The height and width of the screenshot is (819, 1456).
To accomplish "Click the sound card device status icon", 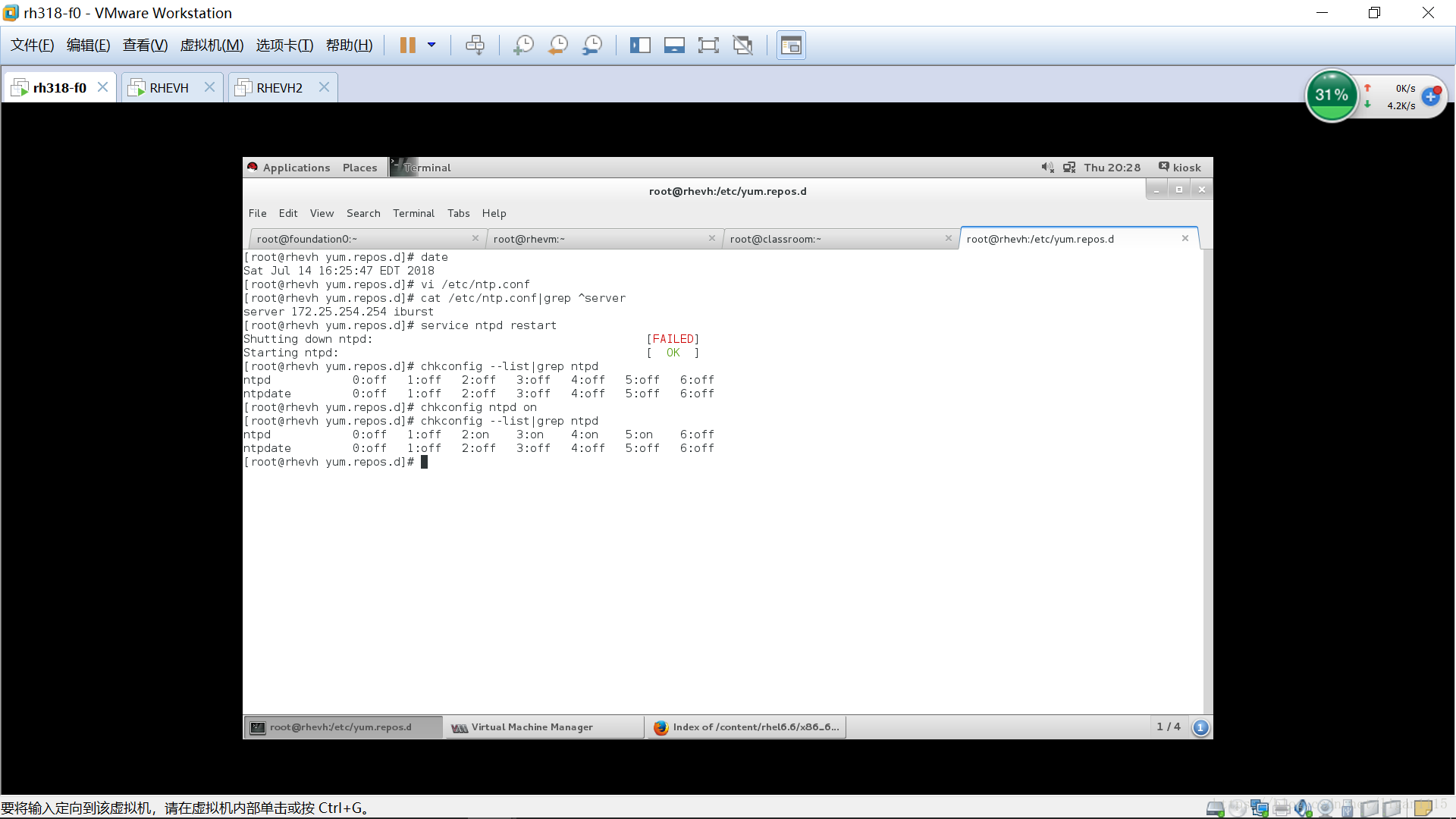I will 1304,808.
